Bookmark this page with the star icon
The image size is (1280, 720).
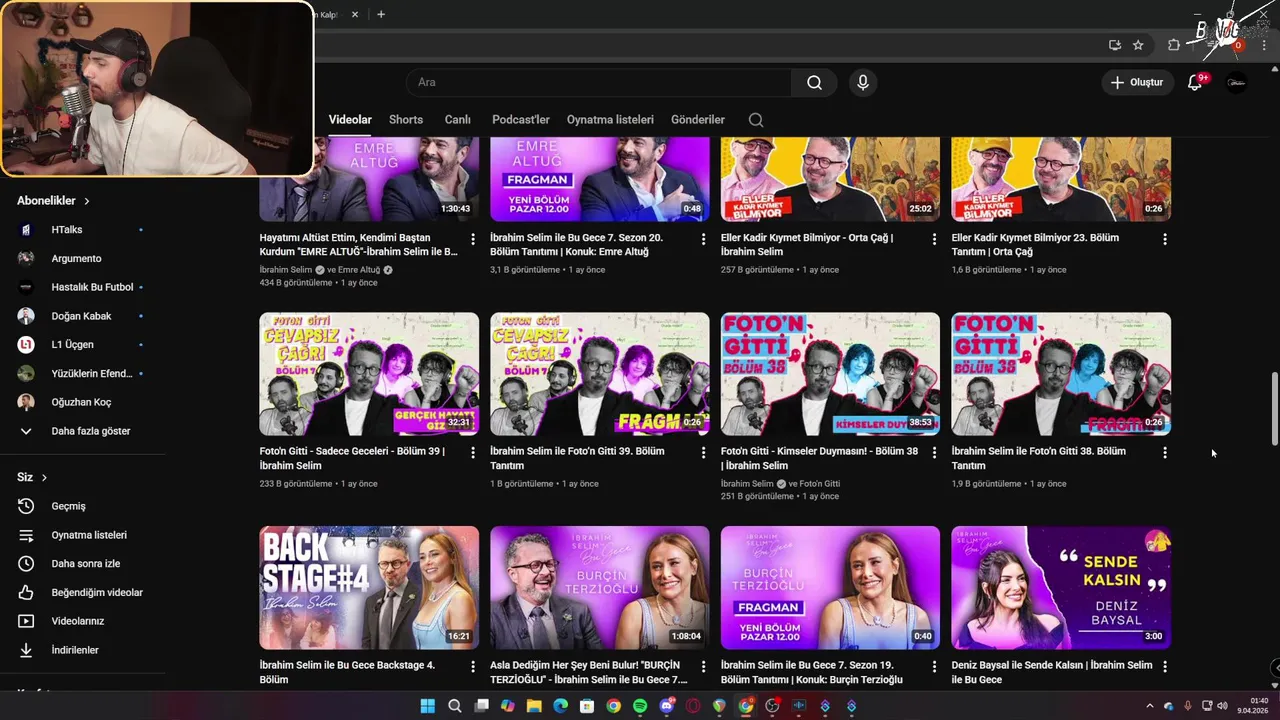click(1138, 45)
